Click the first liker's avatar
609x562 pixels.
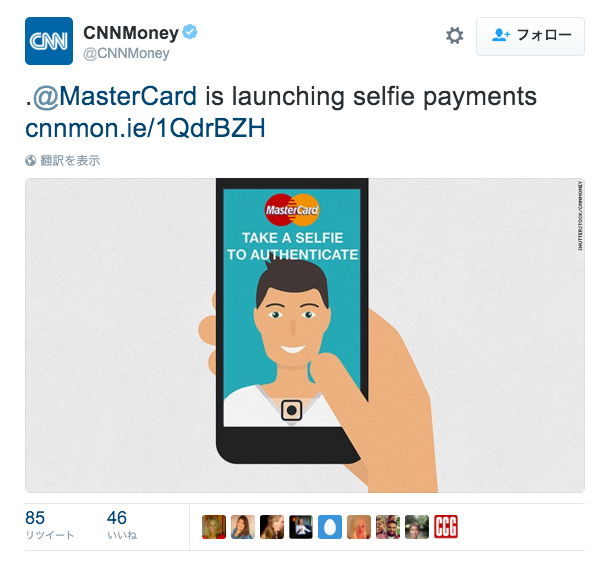[x=214, y=527]
